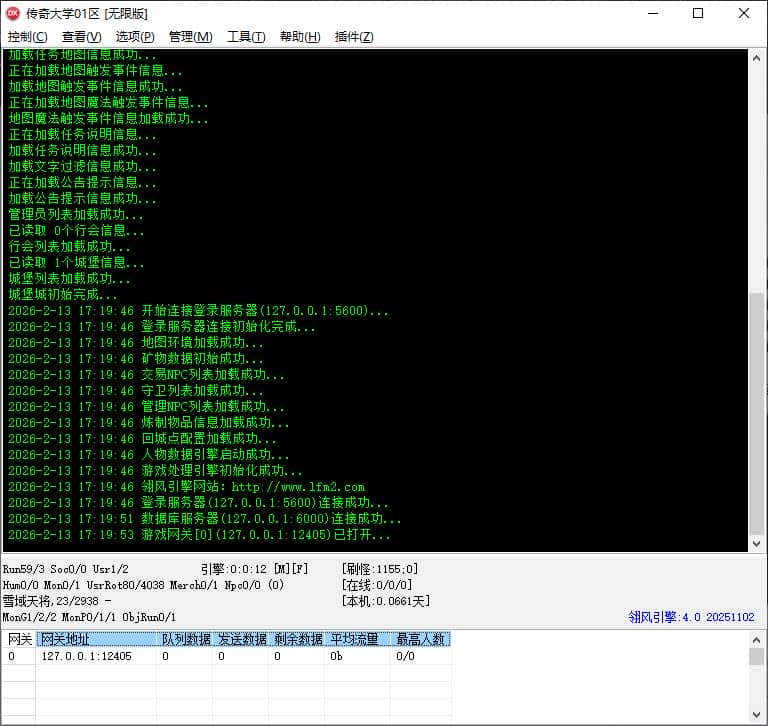Open the 工具(T) menu
Image resolution: width=768 pixels, height=726 pixels.
click(246, 37)
